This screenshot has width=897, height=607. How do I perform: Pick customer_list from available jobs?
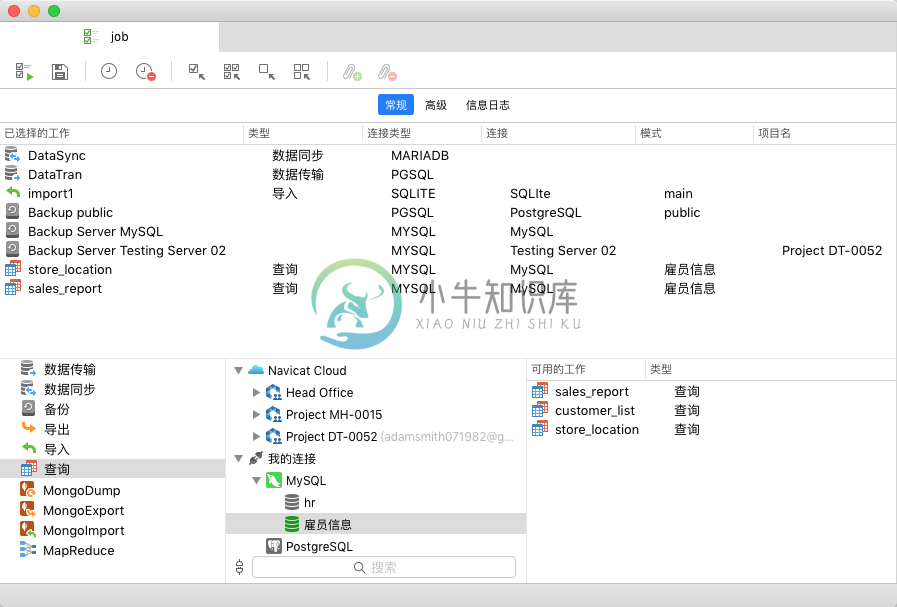coord(711,410)
